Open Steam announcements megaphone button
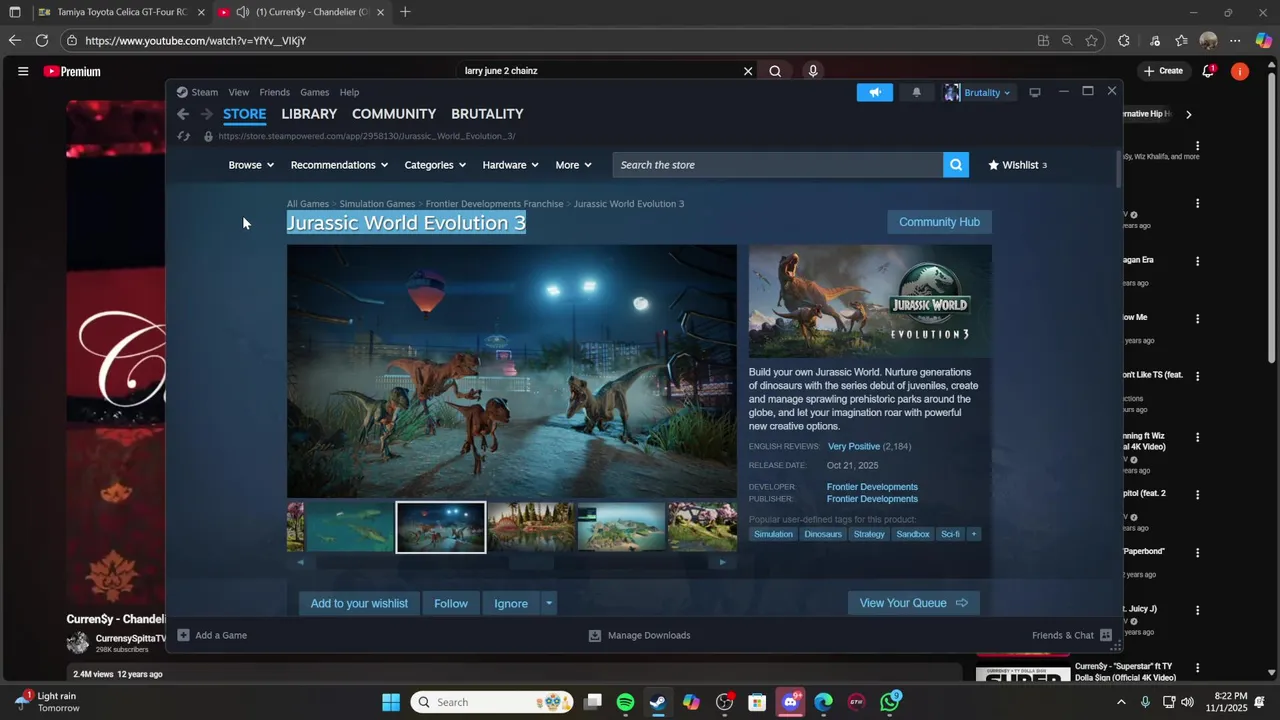Viewport: 1280px width, 720px height. coord(875,92)
